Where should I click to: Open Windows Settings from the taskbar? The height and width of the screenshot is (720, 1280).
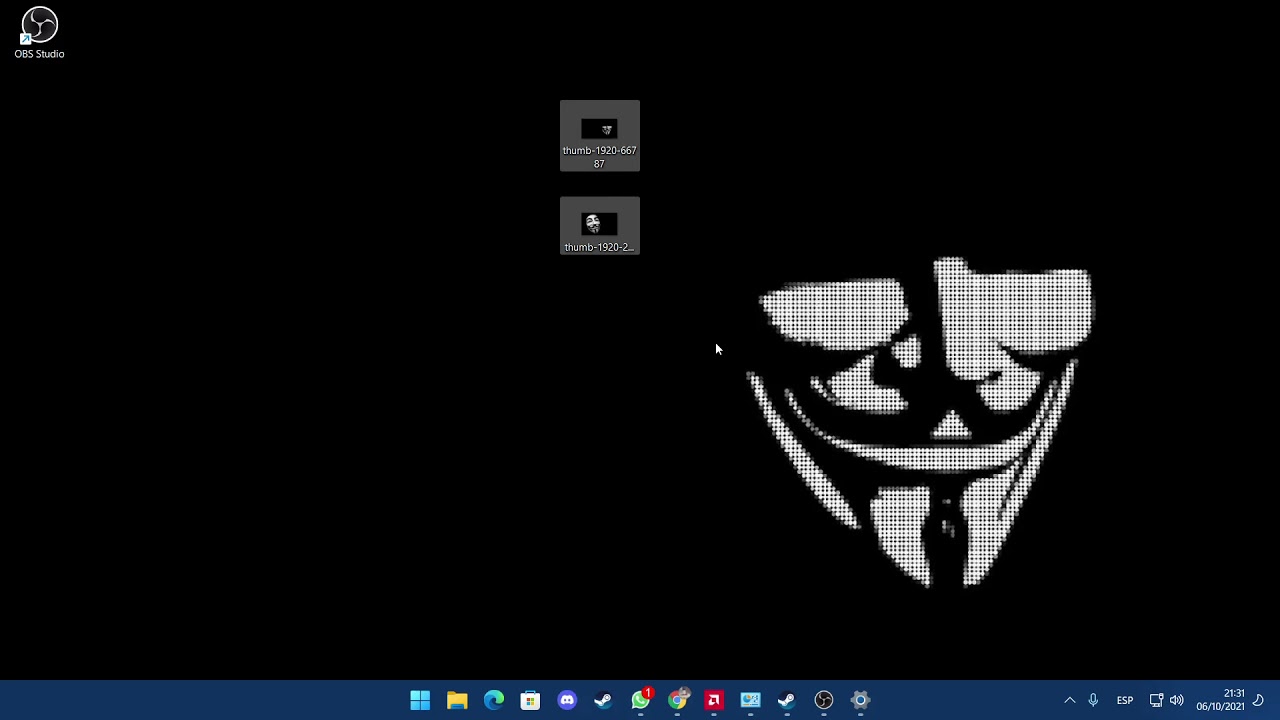tap(860, 700)
